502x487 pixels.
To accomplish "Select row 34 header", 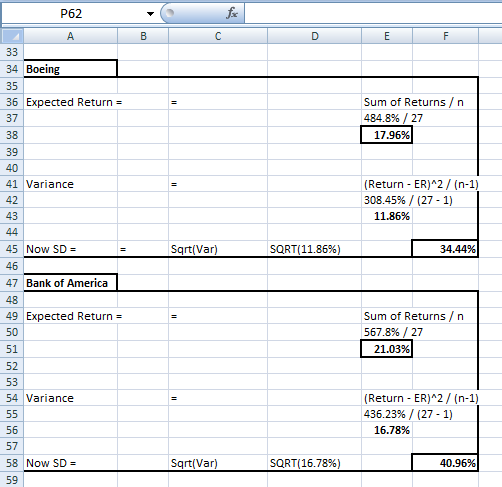I will click(12, 69).
